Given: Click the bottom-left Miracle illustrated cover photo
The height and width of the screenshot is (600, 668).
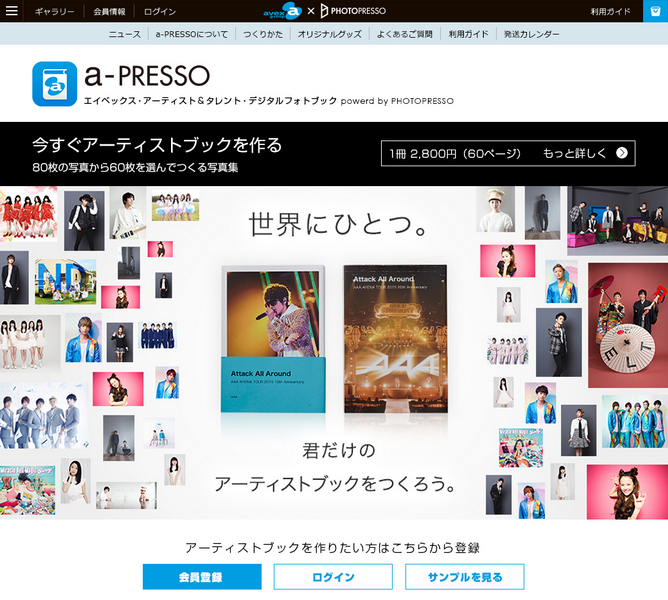Looking at the screenshot, I should [x=28, y=490].
